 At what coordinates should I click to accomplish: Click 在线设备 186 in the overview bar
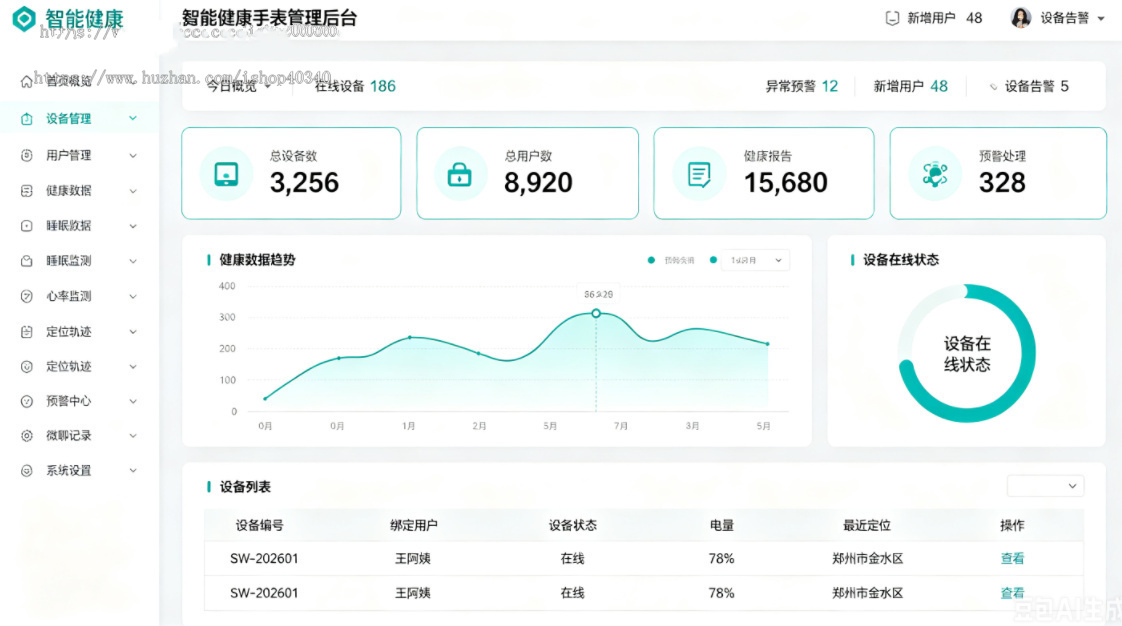355,86
